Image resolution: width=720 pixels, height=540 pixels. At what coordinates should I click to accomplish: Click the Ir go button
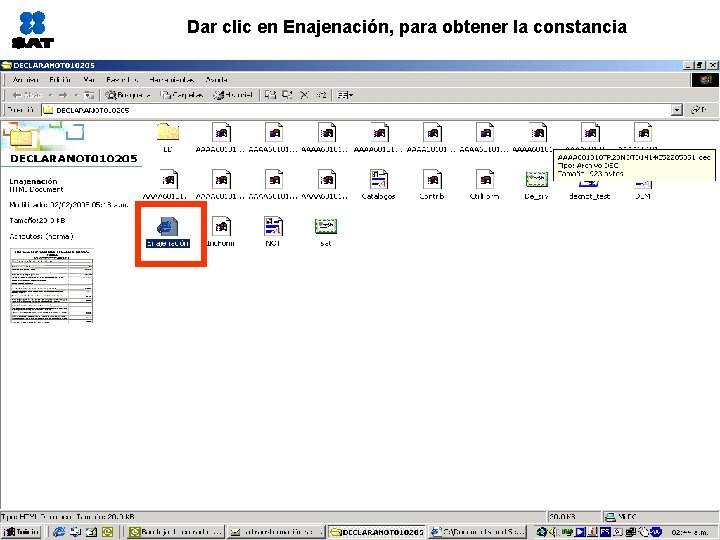[x=698, y=110]
